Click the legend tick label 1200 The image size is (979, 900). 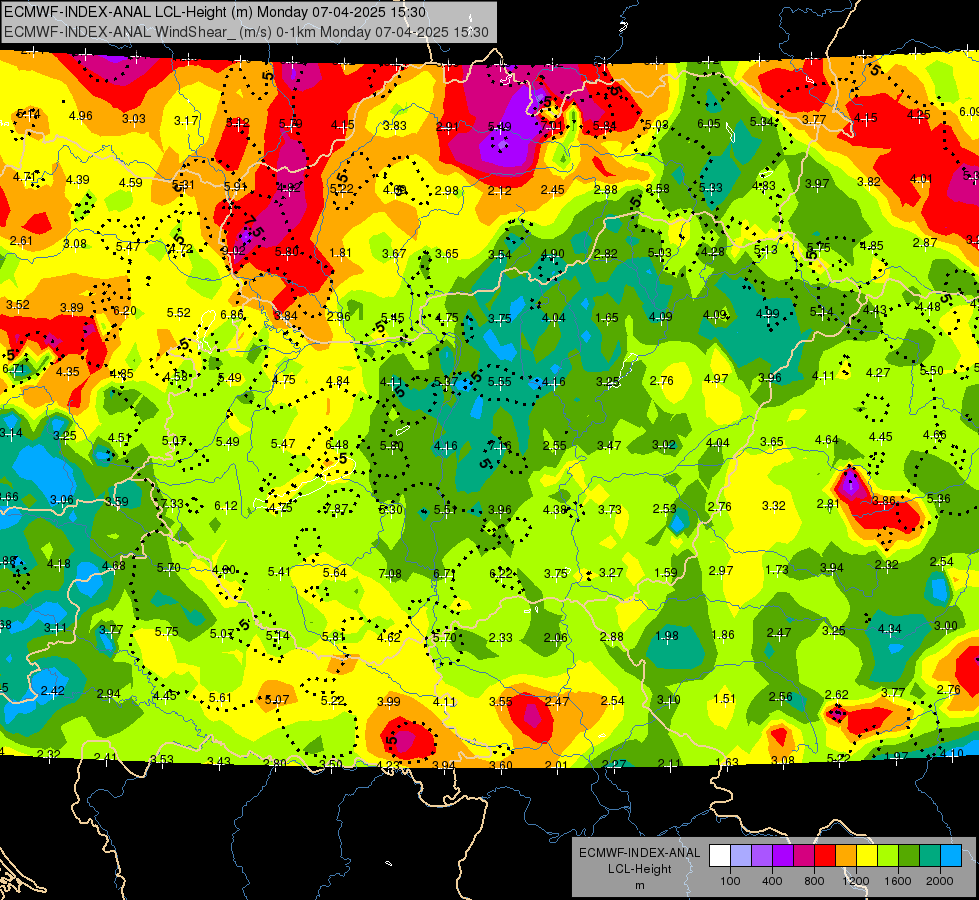point(855,881)
